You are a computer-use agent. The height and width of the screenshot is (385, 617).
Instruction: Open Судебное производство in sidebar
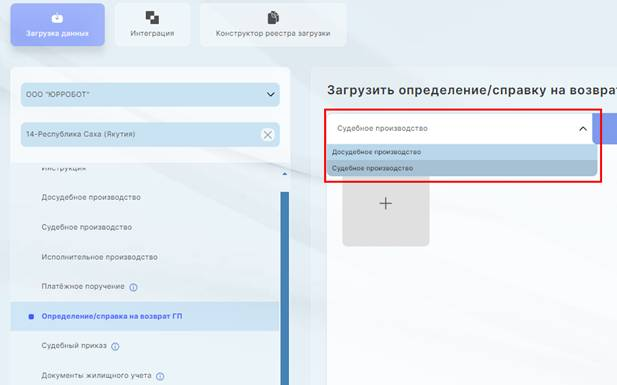[x=87, y=227]
